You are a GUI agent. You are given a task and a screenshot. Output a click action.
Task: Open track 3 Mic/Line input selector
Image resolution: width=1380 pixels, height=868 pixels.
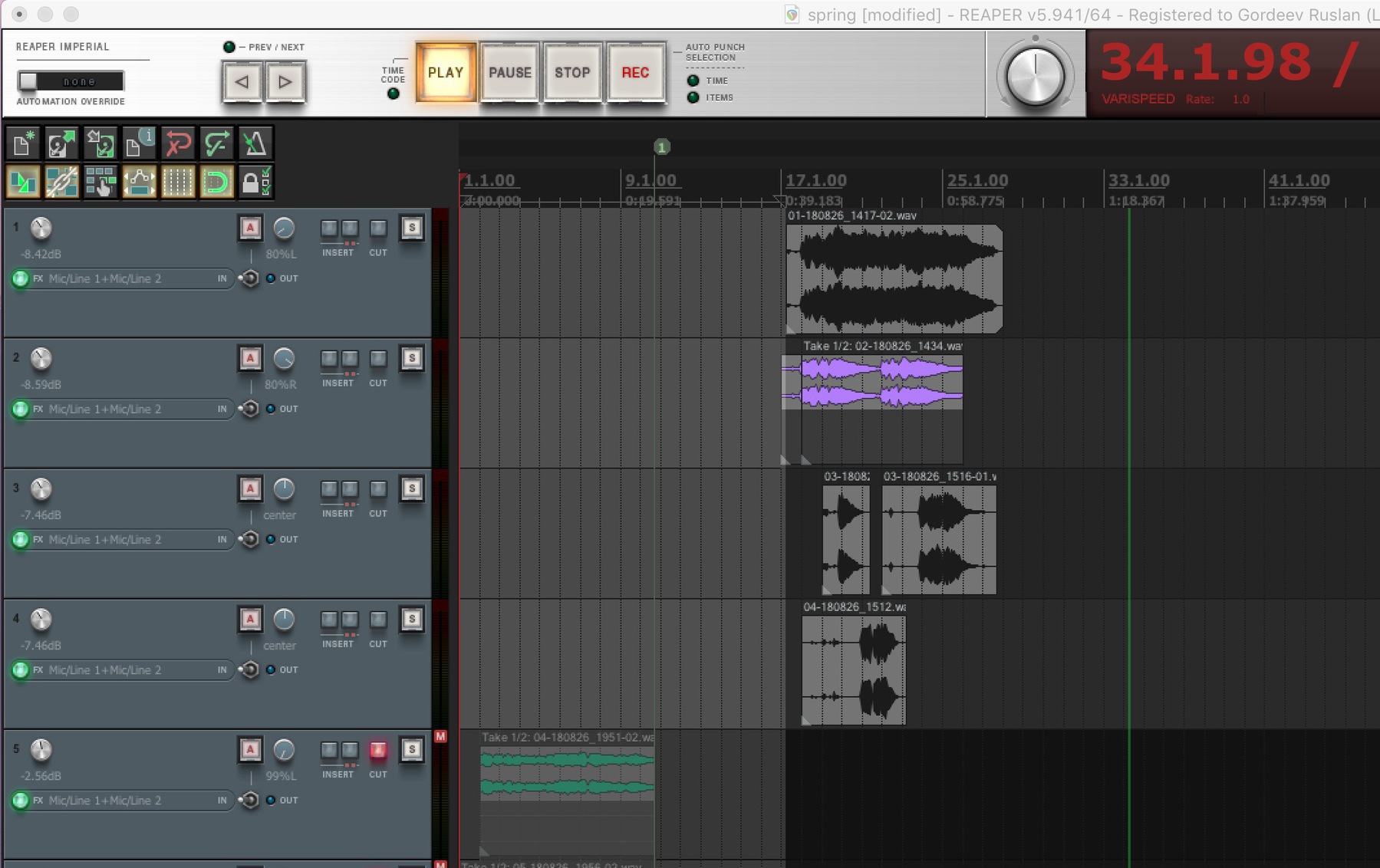(x=105, y=540)
